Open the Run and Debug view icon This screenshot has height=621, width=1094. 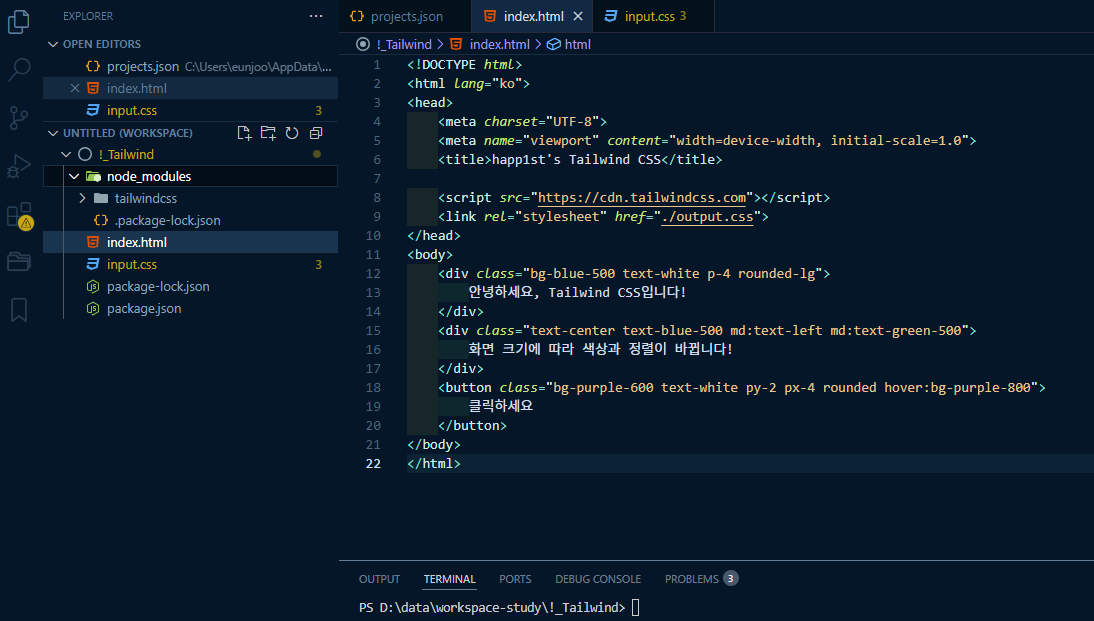[19, 167]
